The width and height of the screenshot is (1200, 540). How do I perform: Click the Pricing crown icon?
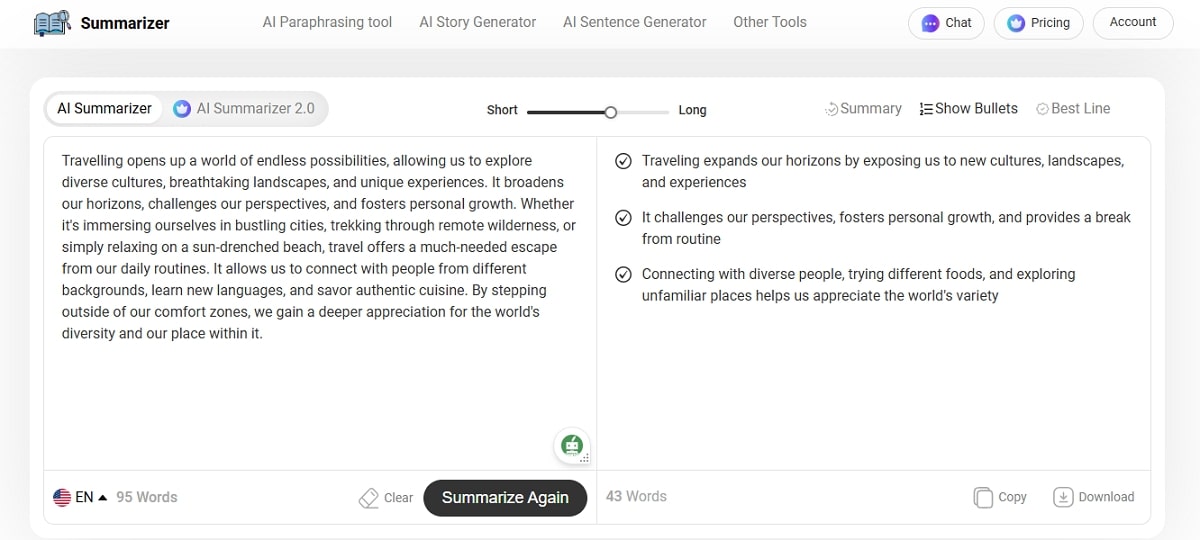(1016, 23)
